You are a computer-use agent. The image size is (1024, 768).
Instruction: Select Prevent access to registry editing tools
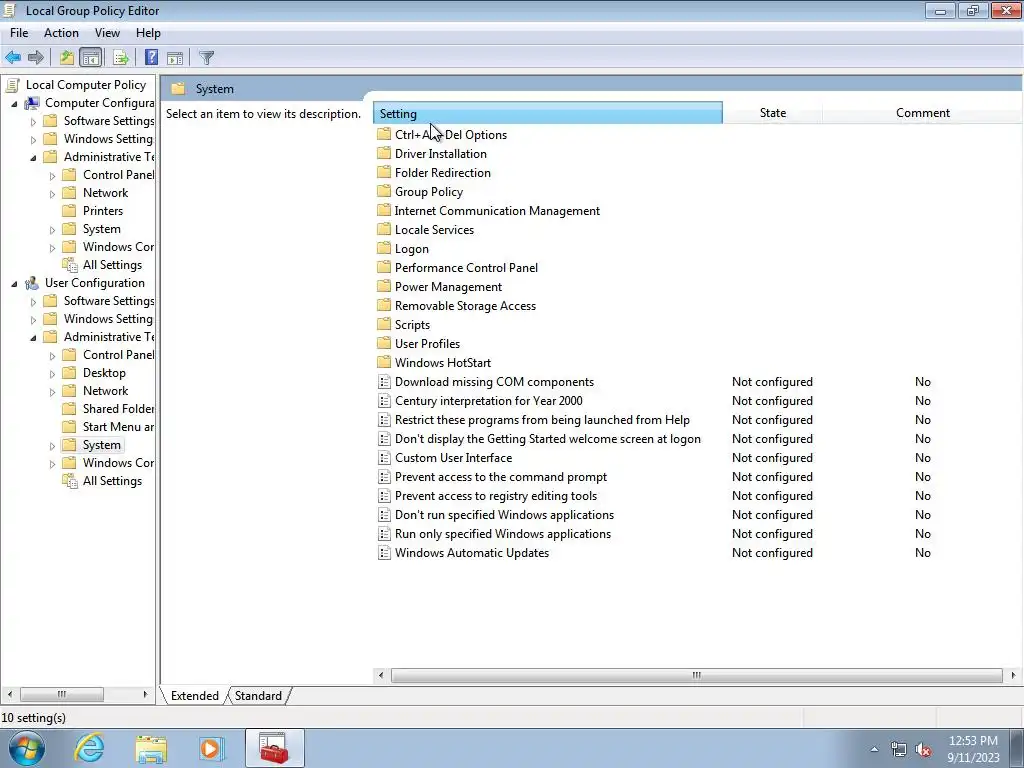coord(496,496)
